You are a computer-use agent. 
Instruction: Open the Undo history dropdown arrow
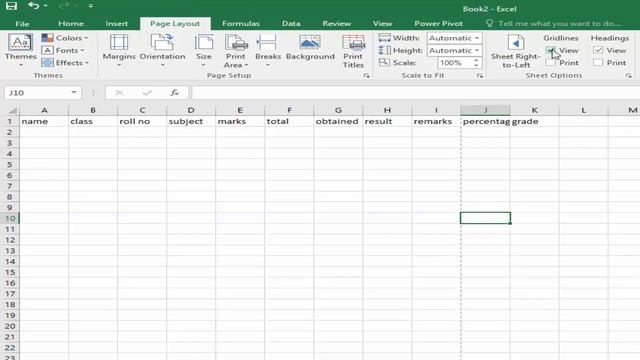point(45,6)
